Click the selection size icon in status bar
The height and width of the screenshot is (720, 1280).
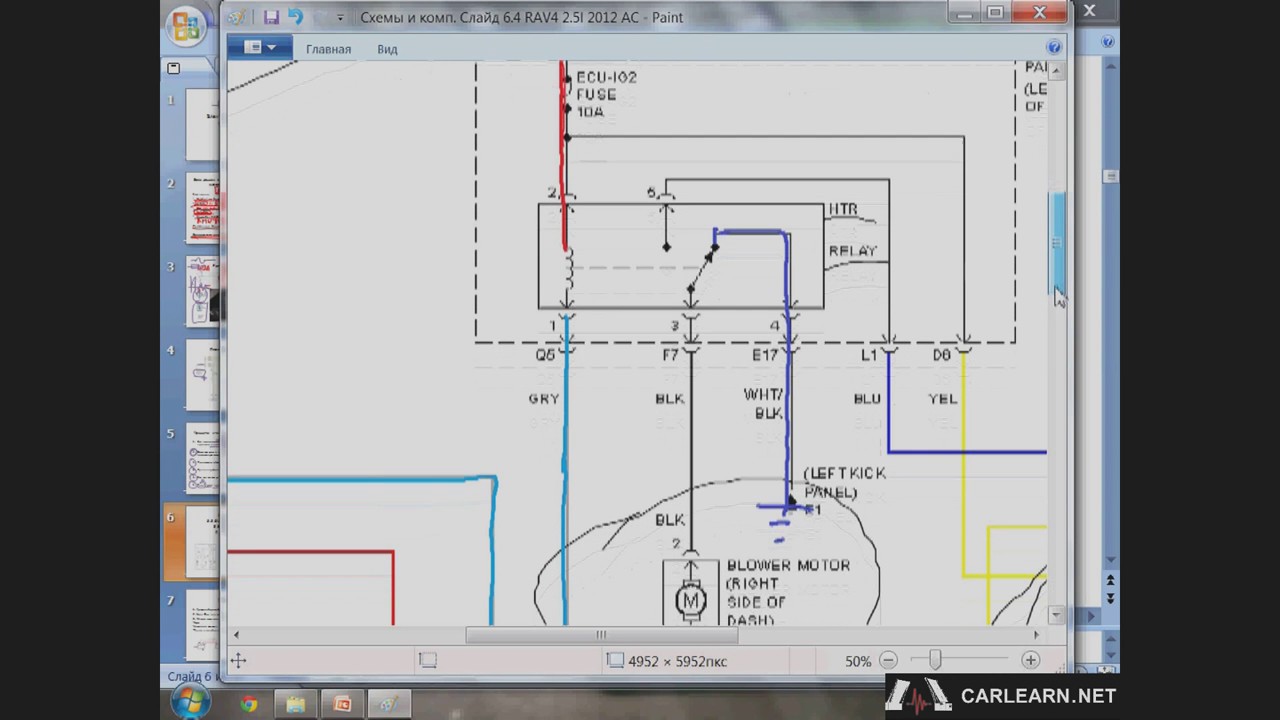click(427, 660)
